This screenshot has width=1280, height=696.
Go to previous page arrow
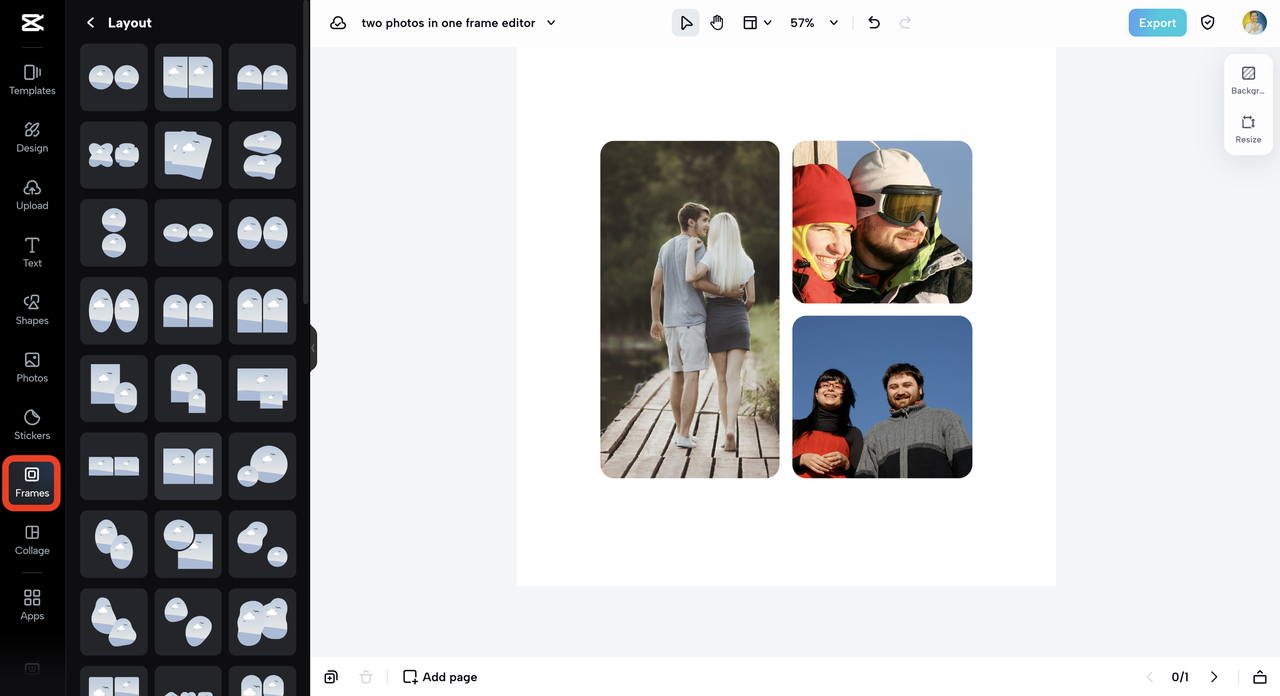click(x=1149, y=677)
